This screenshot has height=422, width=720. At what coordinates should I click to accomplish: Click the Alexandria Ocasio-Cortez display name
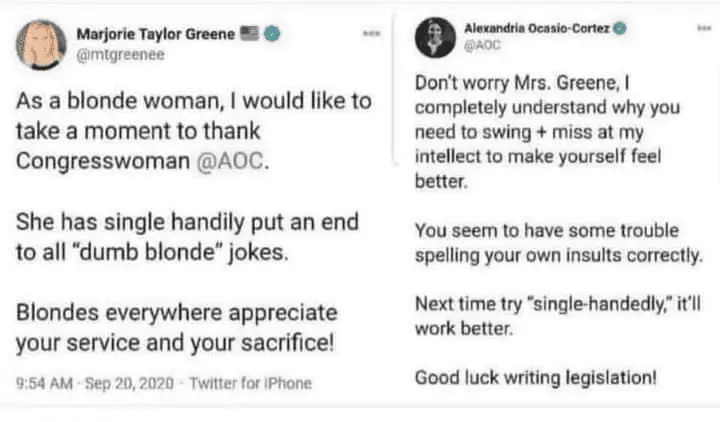tap(537, 27)
